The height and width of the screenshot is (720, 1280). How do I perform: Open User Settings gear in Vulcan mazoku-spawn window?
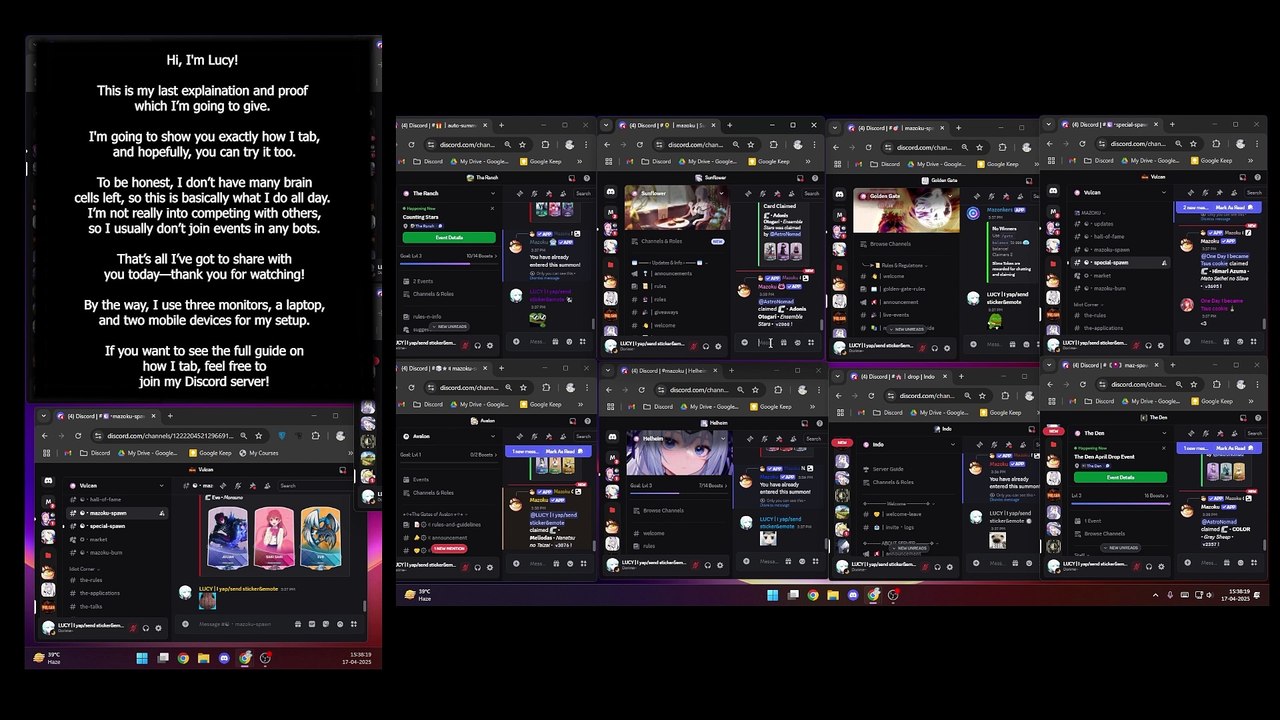pyautogui.click(x=158, y=628)
